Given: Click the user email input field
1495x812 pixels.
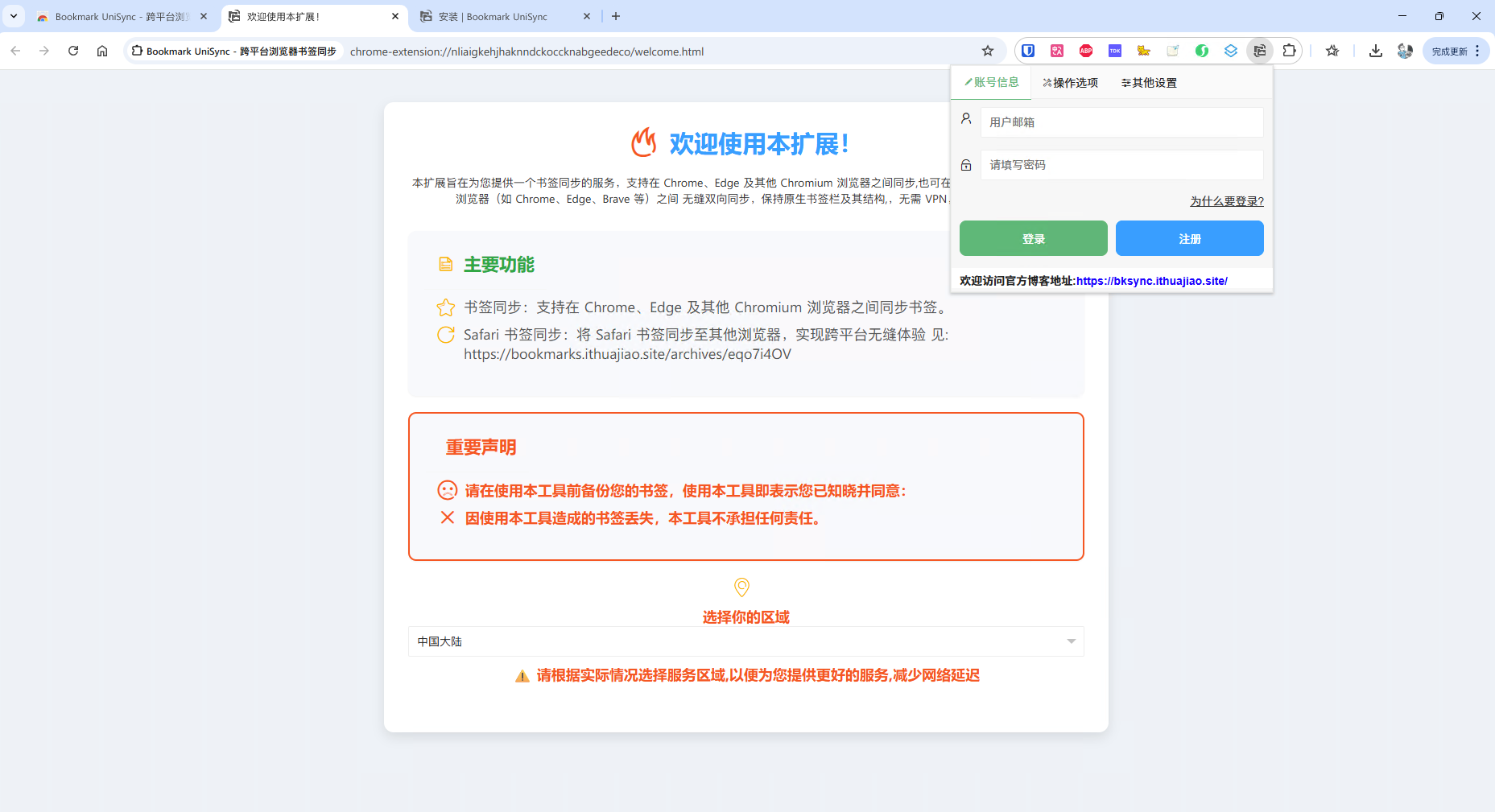Looking at the screenshot, I should pyautogui.click(x=1121, y=122).
